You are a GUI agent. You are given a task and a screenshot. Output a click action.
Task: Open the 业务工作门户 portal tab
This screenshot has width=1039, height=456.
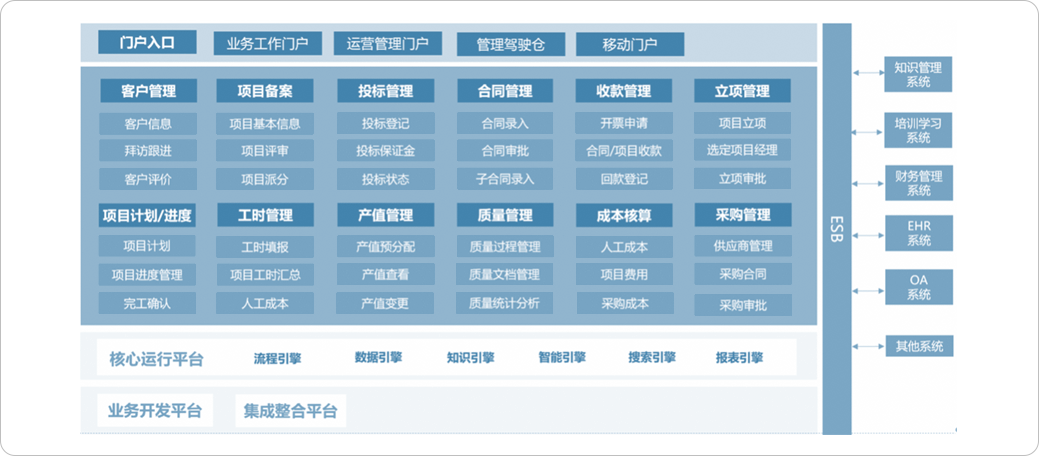(267, 44)
